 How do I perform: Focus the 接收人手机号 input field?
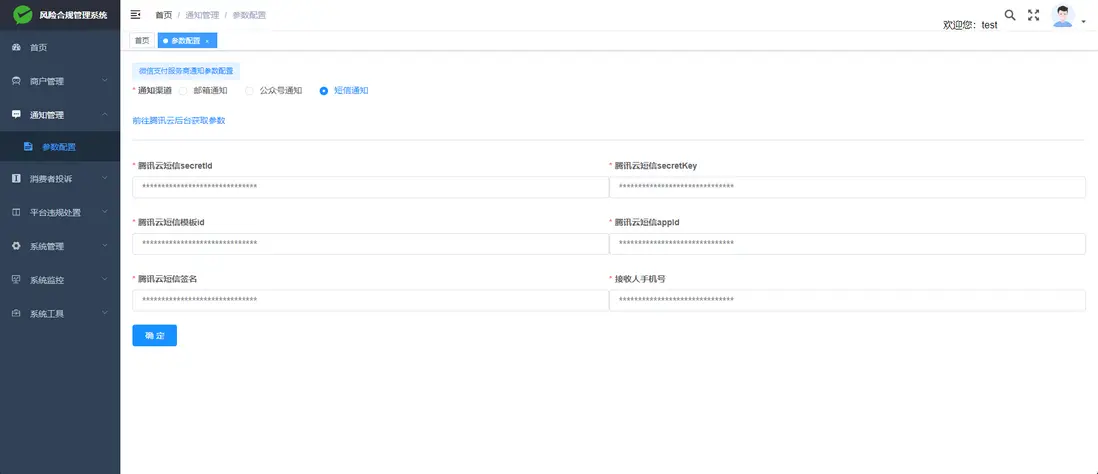click(x=847, y=300)
